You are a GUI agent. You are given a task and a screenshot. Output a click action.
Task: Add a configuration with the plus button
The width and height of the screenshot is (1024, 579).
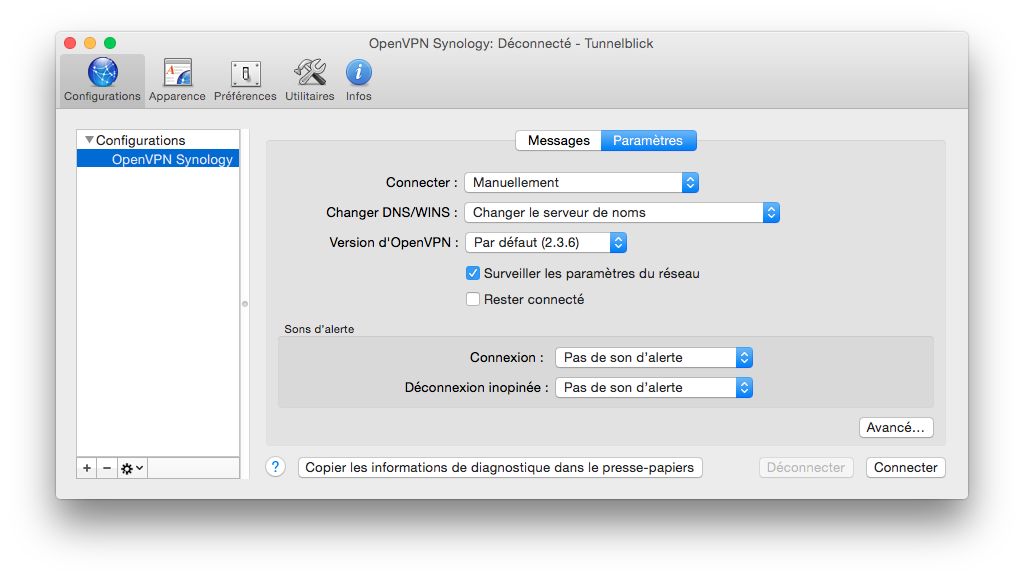point(87,468)
